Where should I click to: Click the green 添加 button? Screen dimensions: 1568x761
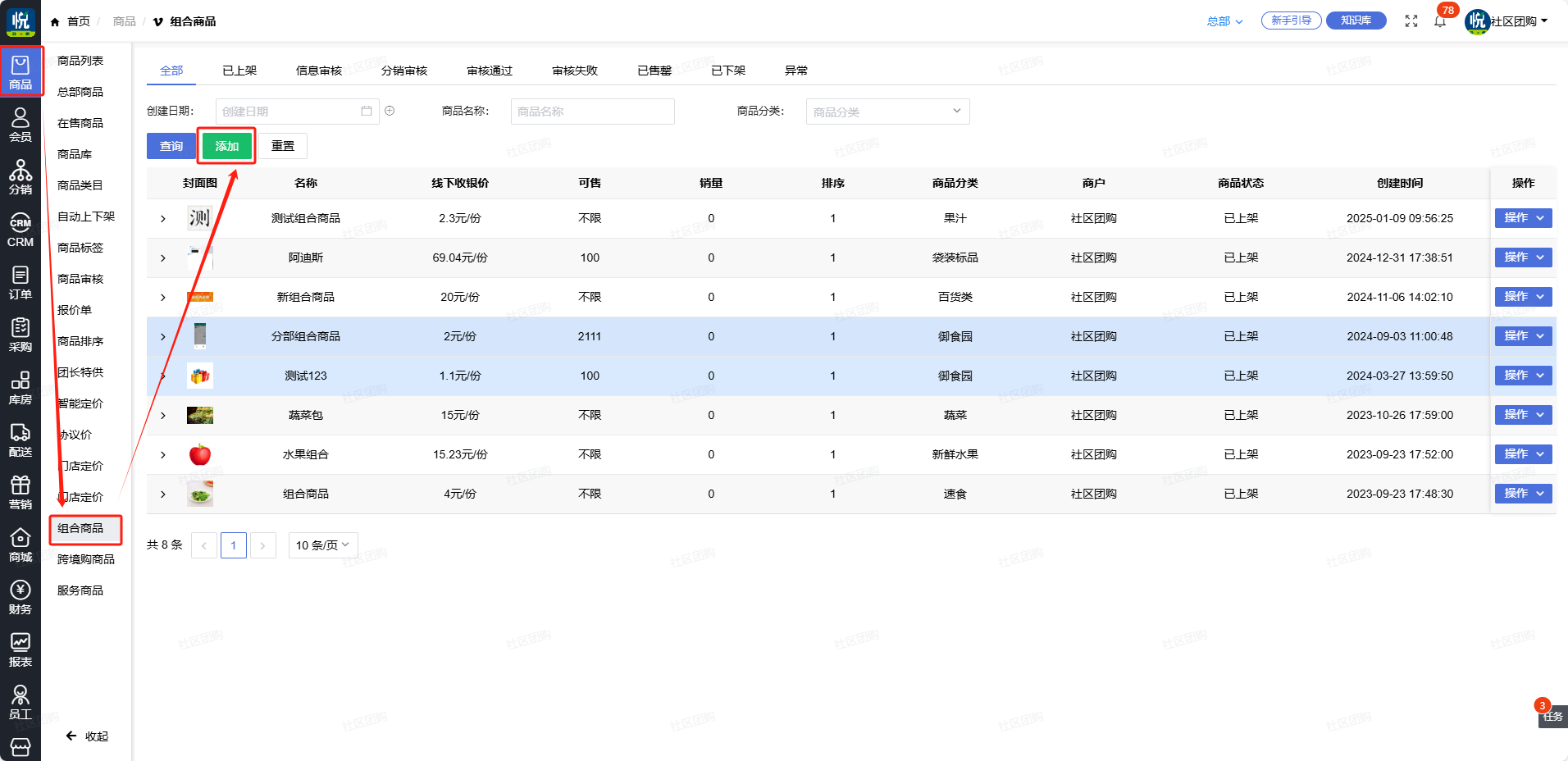[227, 146]
